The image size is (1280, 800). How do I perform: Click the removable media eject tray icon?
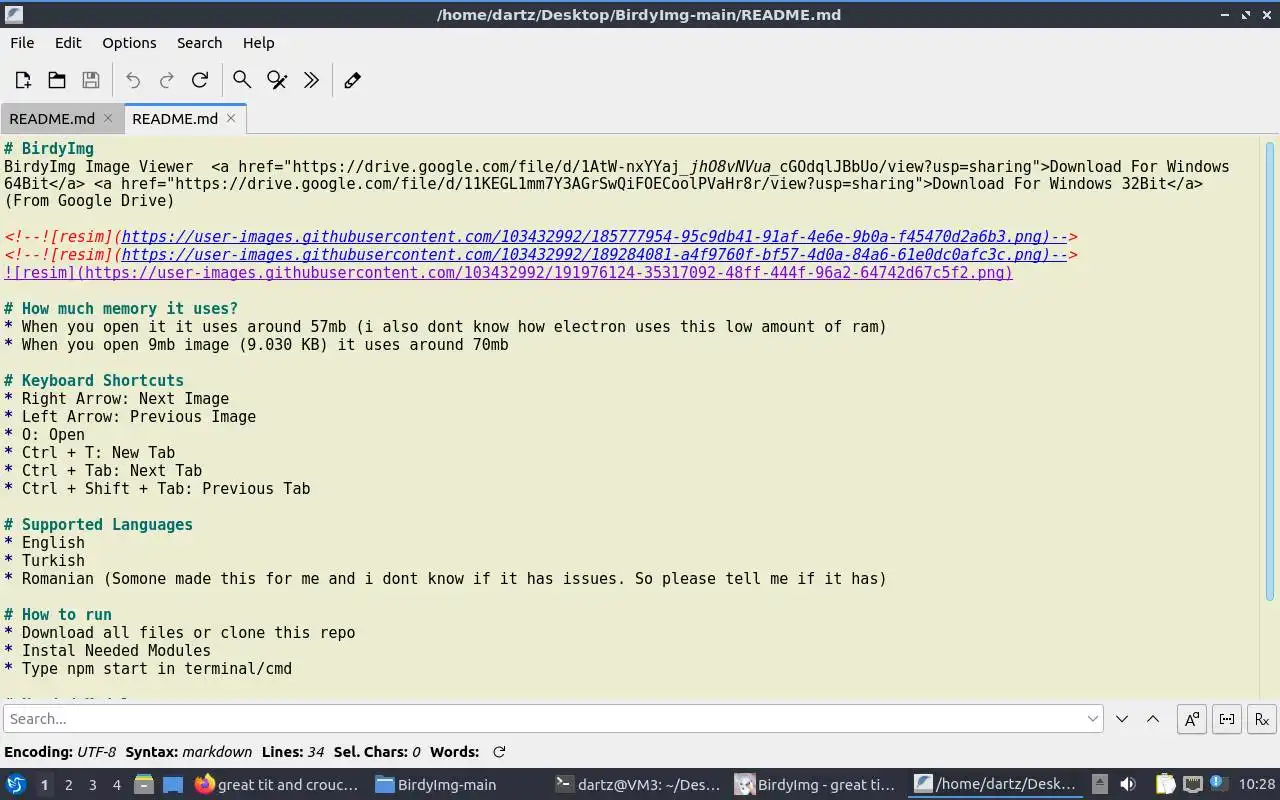pos(1099,785)
